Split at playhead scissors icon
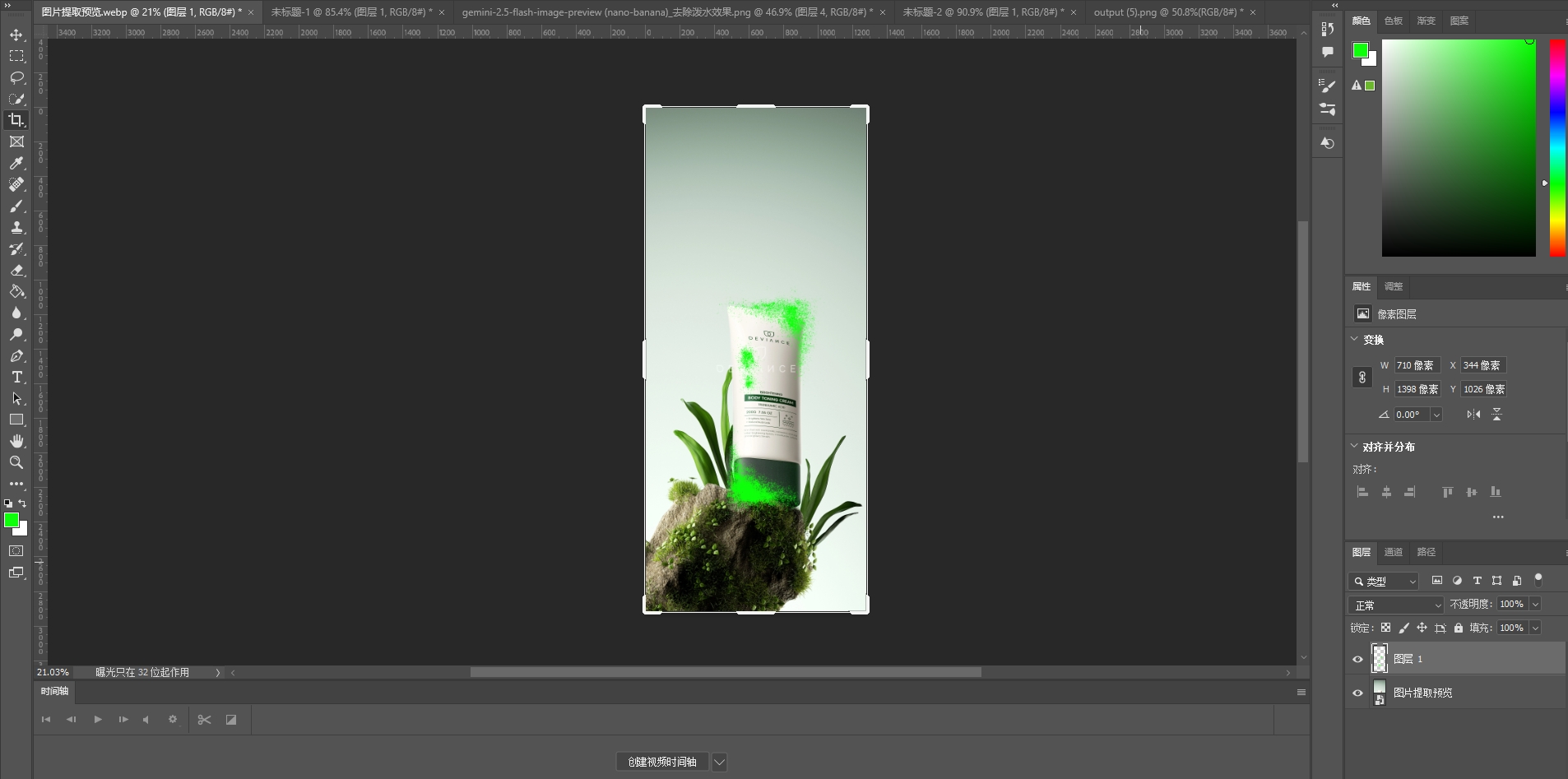The height and width of the screenshot is (779, 1568). pyautogui.click(x=205, y=720)
